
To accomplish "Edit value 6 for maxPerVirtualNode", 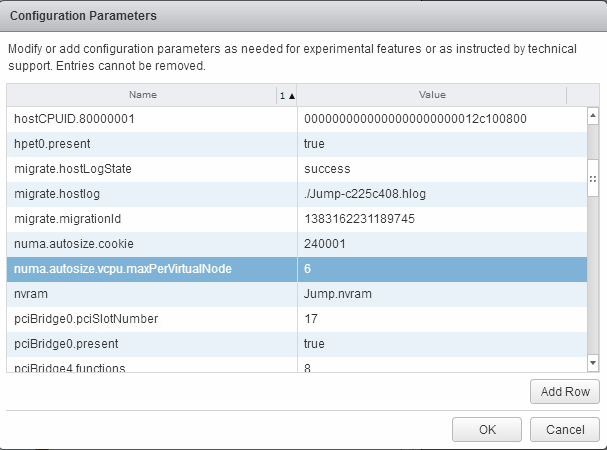I will (x=308, y=268).
